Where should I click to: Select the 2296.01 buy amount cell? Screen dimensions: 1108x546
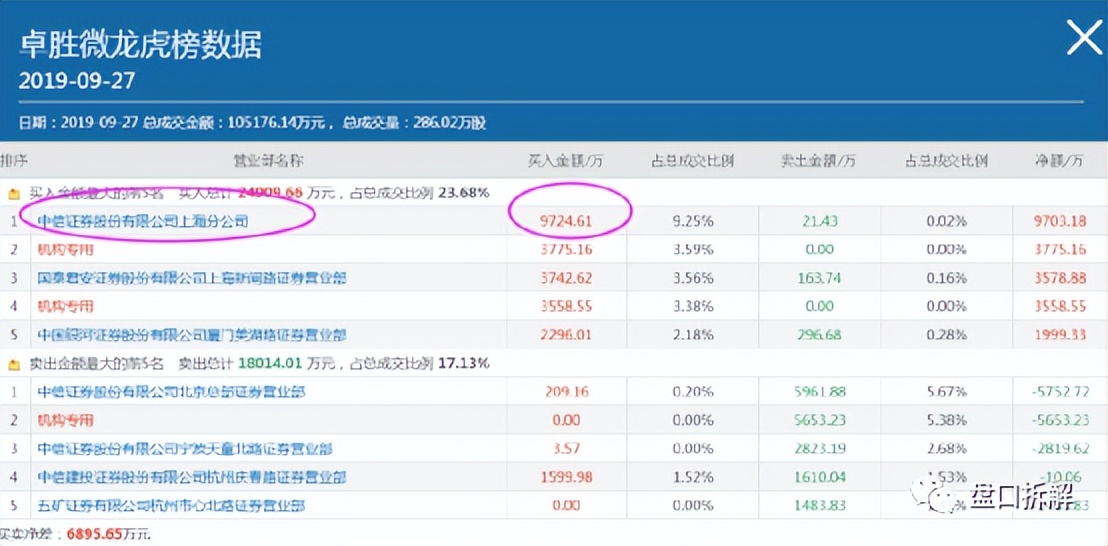click(x=565, y=335)
